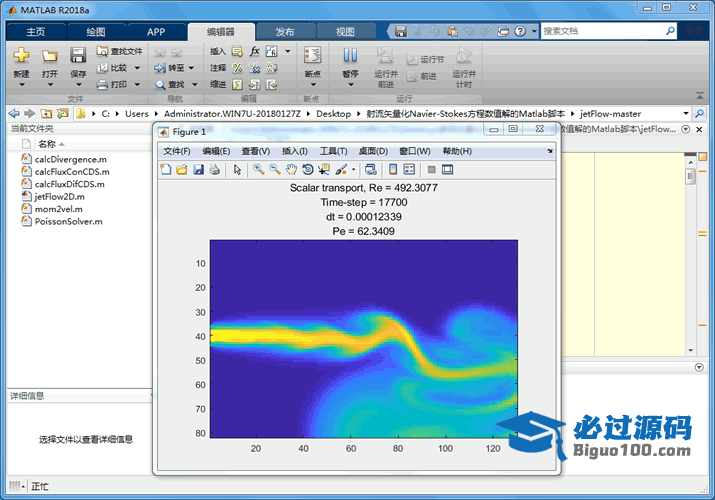Image resolution: width=715 pixels, height=500 pixels.
Task: Select the Pan hand tool
Action: (291, 170)
